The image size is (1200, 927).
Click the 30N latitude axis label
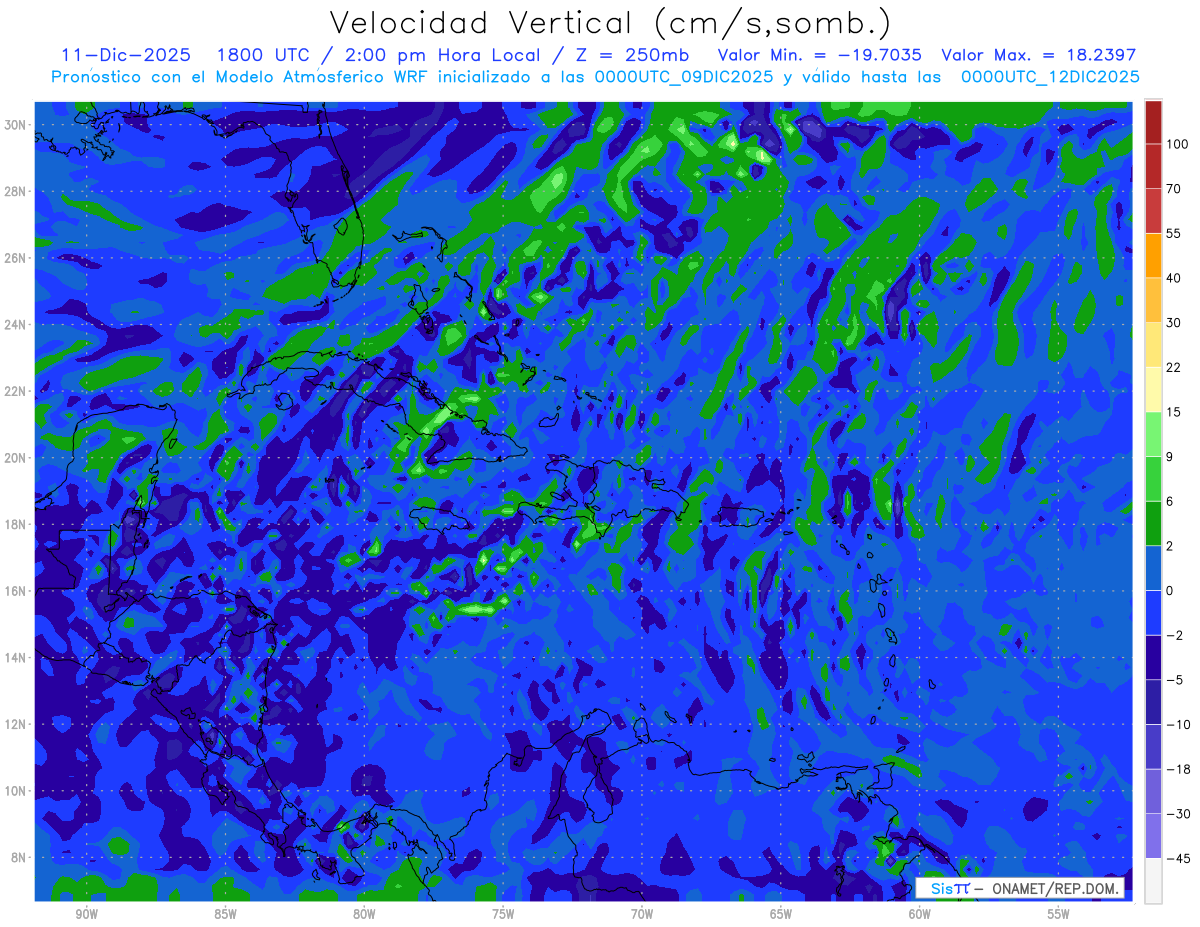(17, 124)
